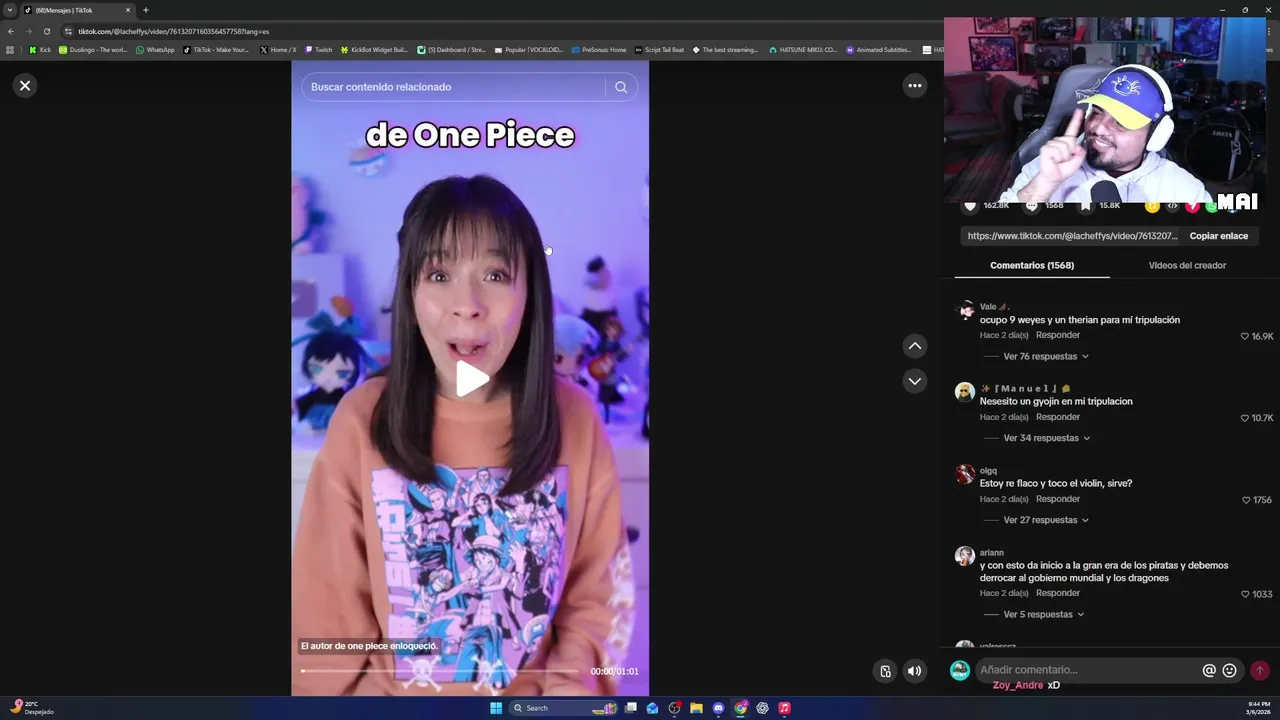Viewport: 1280px width, 720px height.
Task: Click the search magnifier in related content bar
Action: pyautogui.click(x=621, y=87)
